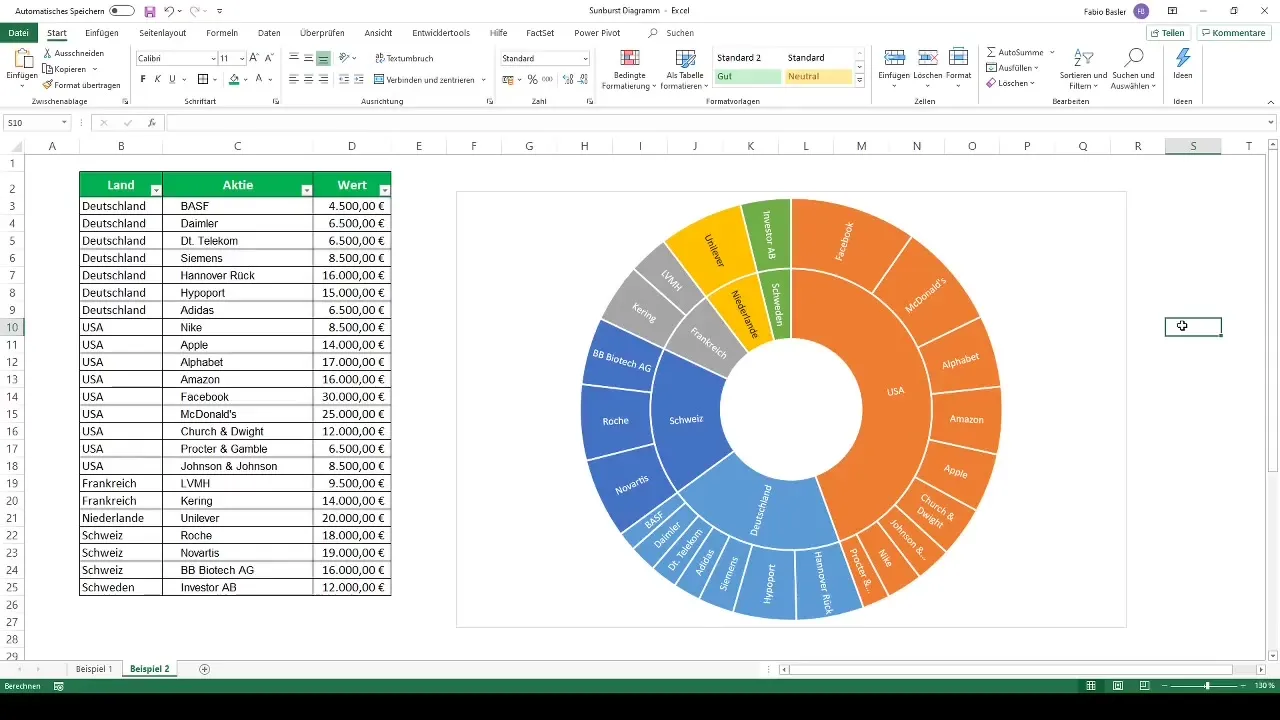Click the Ausfüllen button
The height and width of the screenshot is (720, 1280).
(1012, 68)
